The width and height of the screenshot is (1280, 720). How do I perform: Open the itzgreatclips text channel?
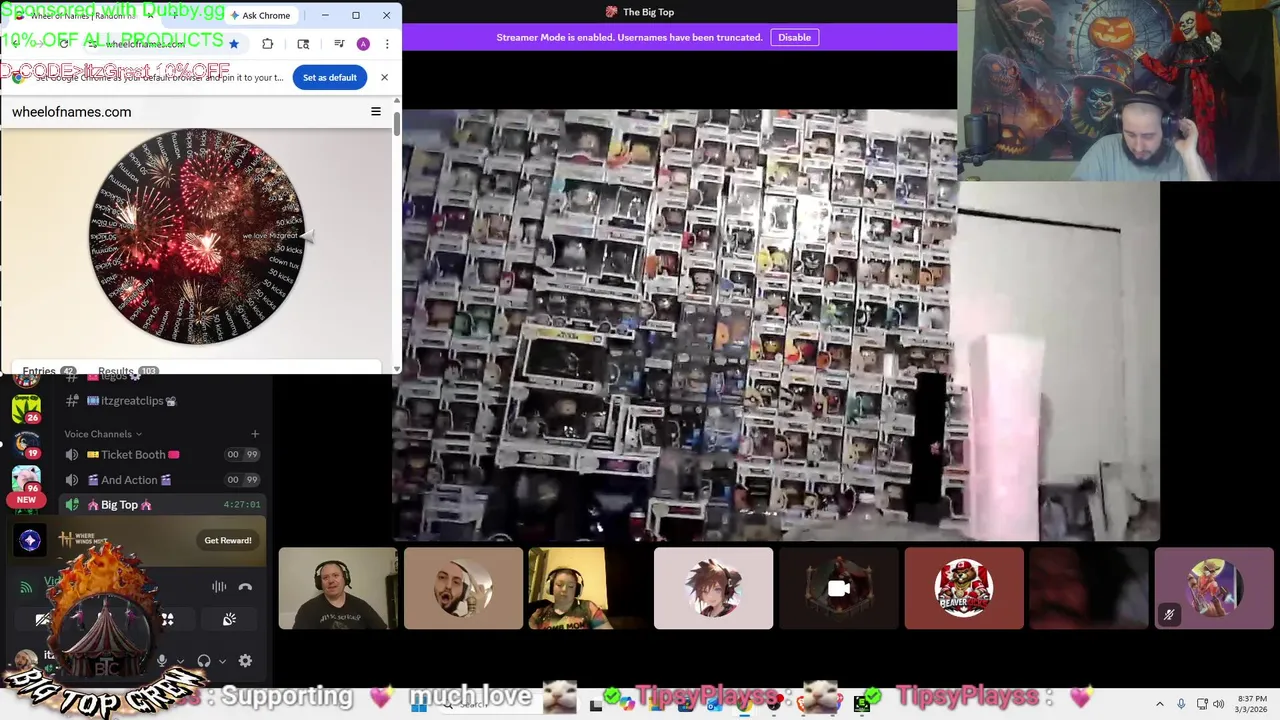pyautogui.click(x=132, y=401)
